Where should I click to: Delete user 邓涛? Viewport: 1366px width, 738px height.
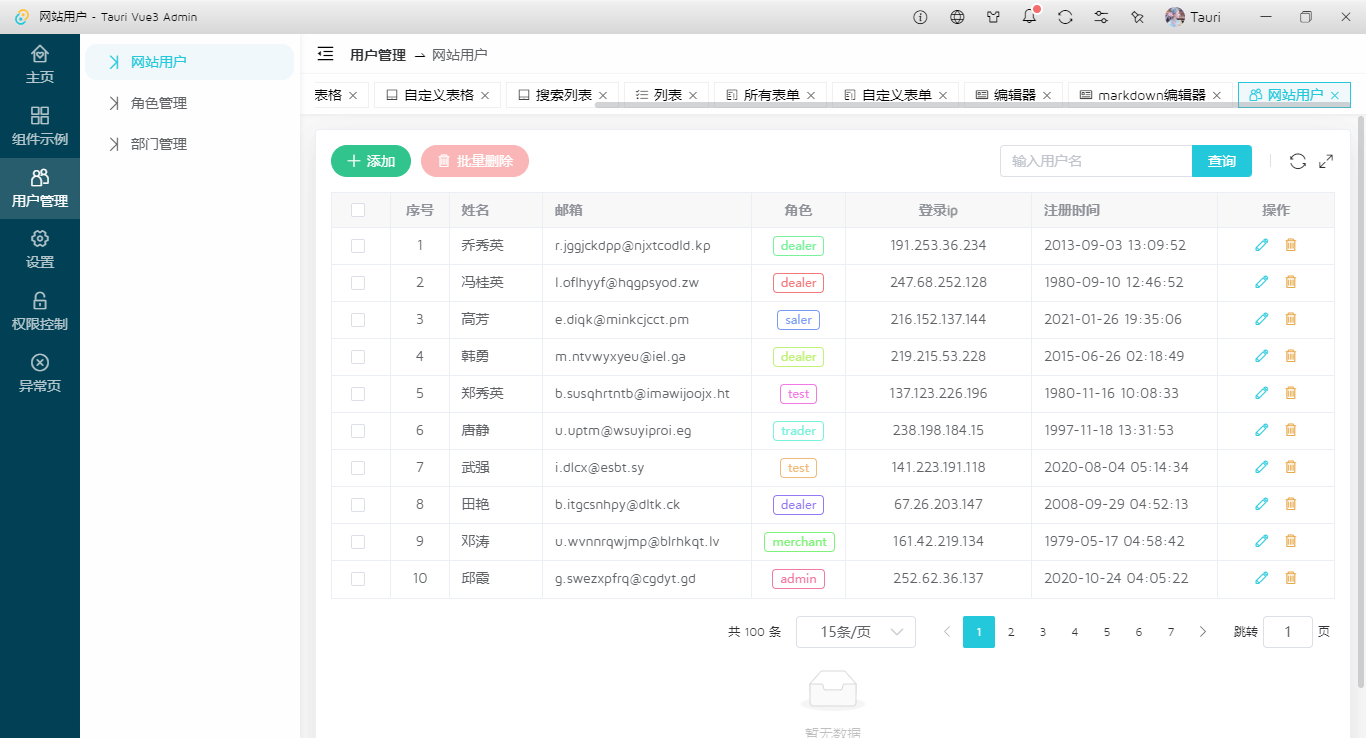pyautogui.click(x=1291, y=541)
